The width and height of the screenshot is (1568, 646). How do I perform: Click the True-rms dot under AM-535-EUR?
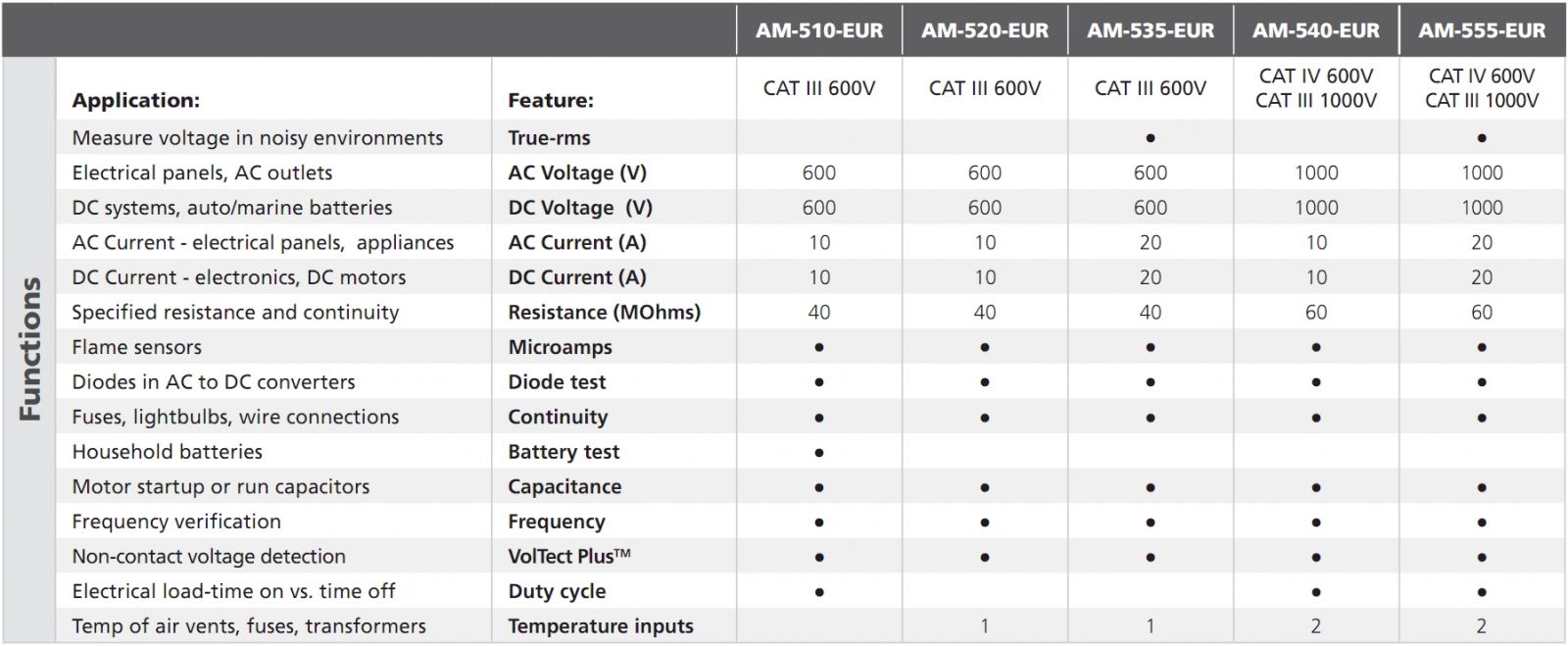(x=1151, y=138)
